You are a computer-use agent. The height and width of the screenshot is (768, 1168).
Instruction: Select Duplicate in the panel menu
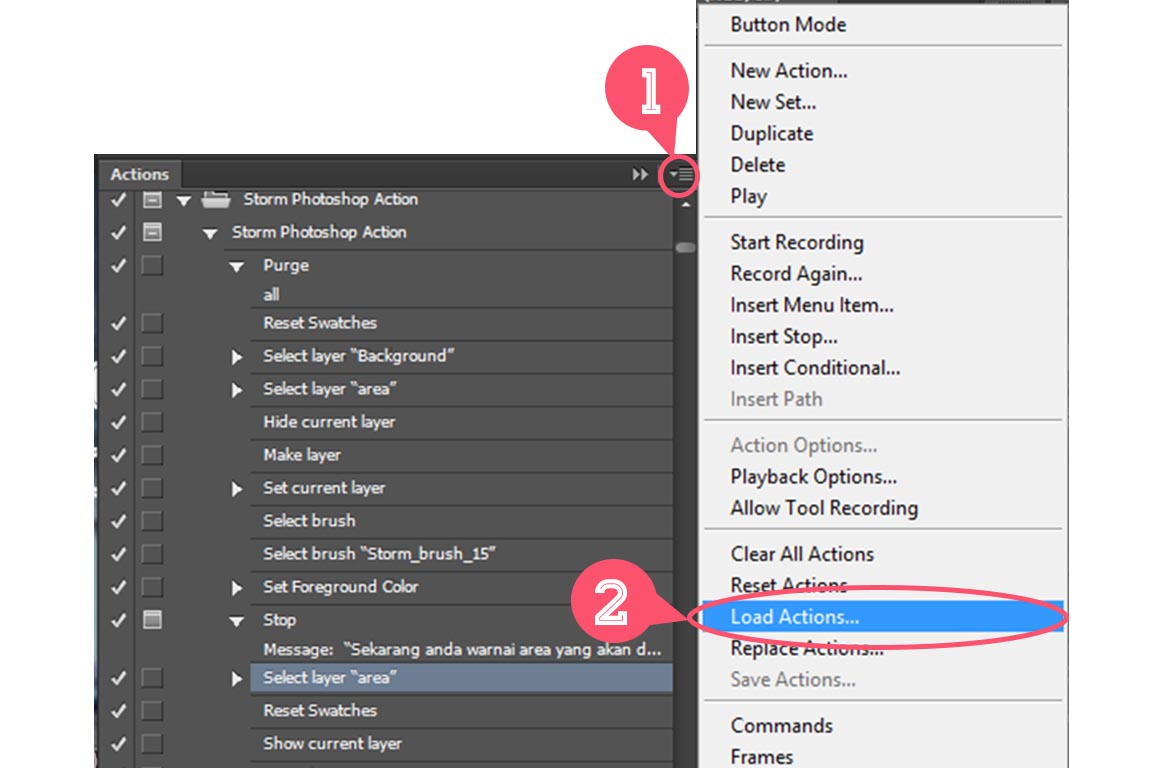(772, 133)
